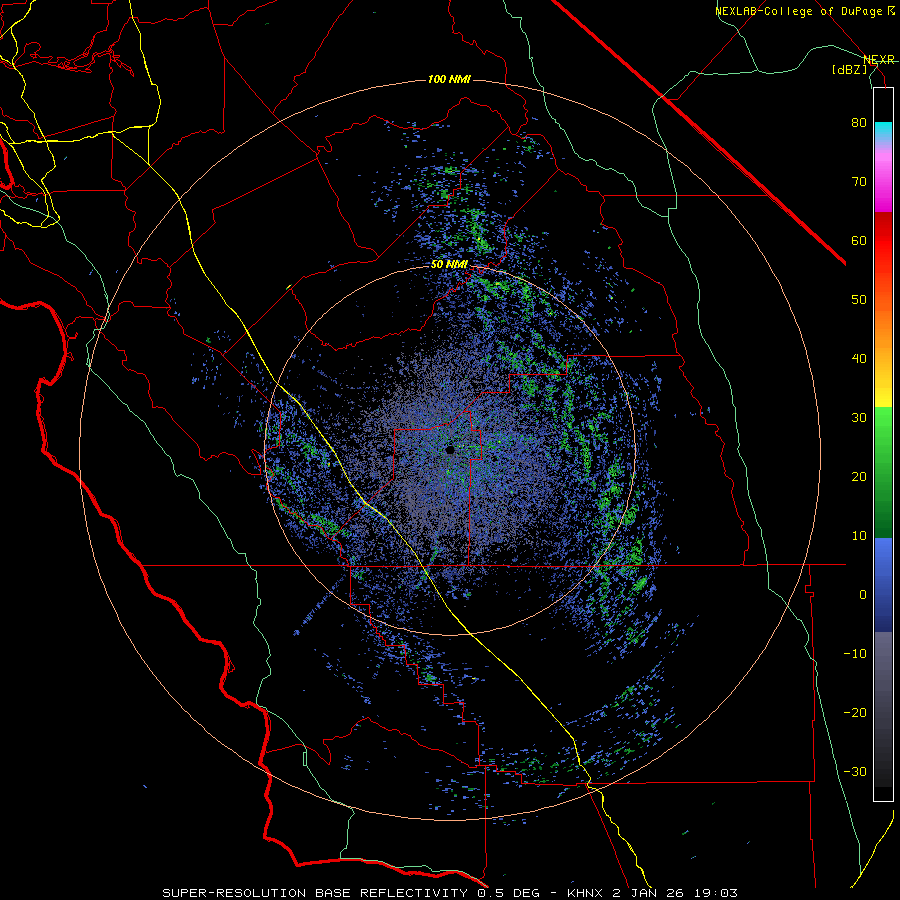
Task: Click the 20 value on the dBZ scale
Action: tap(859, 476)
